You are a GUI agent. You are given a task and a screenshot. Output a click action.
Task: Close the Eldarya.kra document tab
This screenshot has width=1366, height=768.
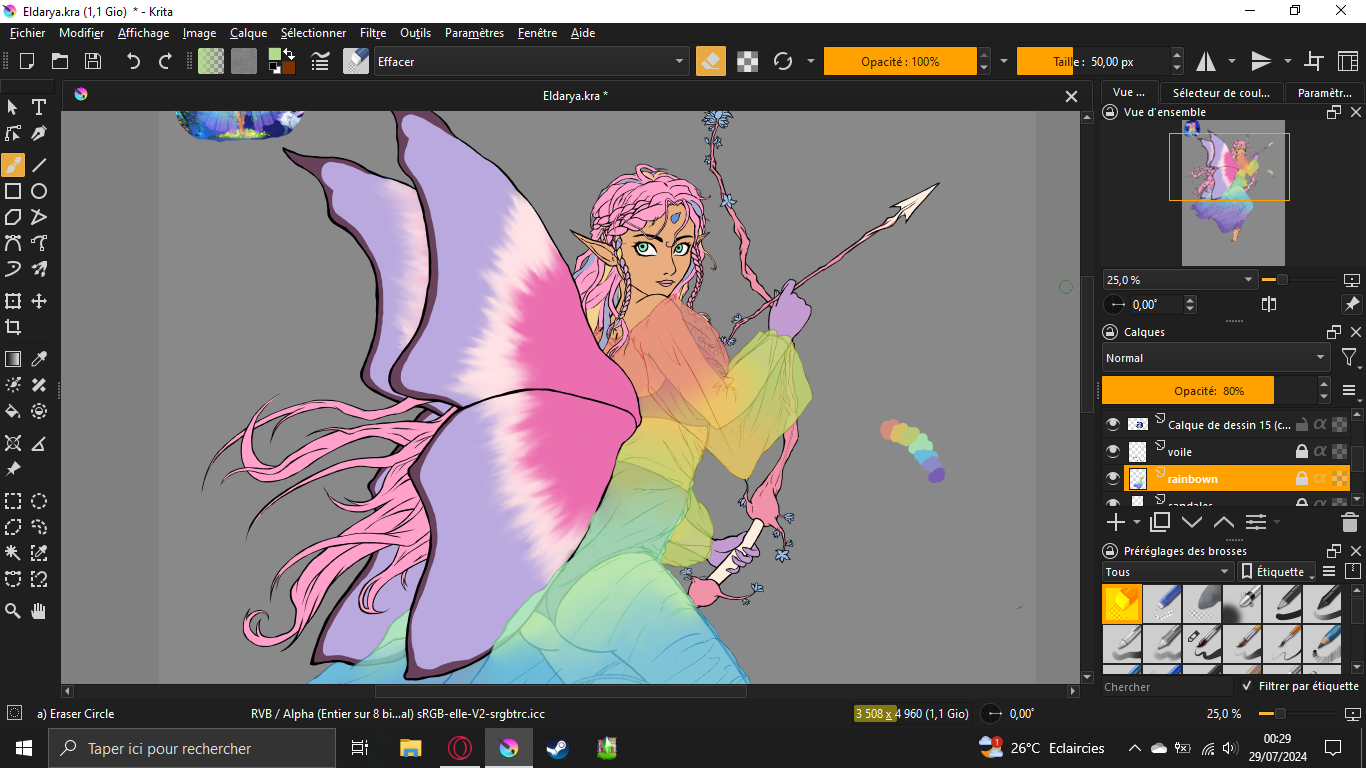click(1071, 96)
